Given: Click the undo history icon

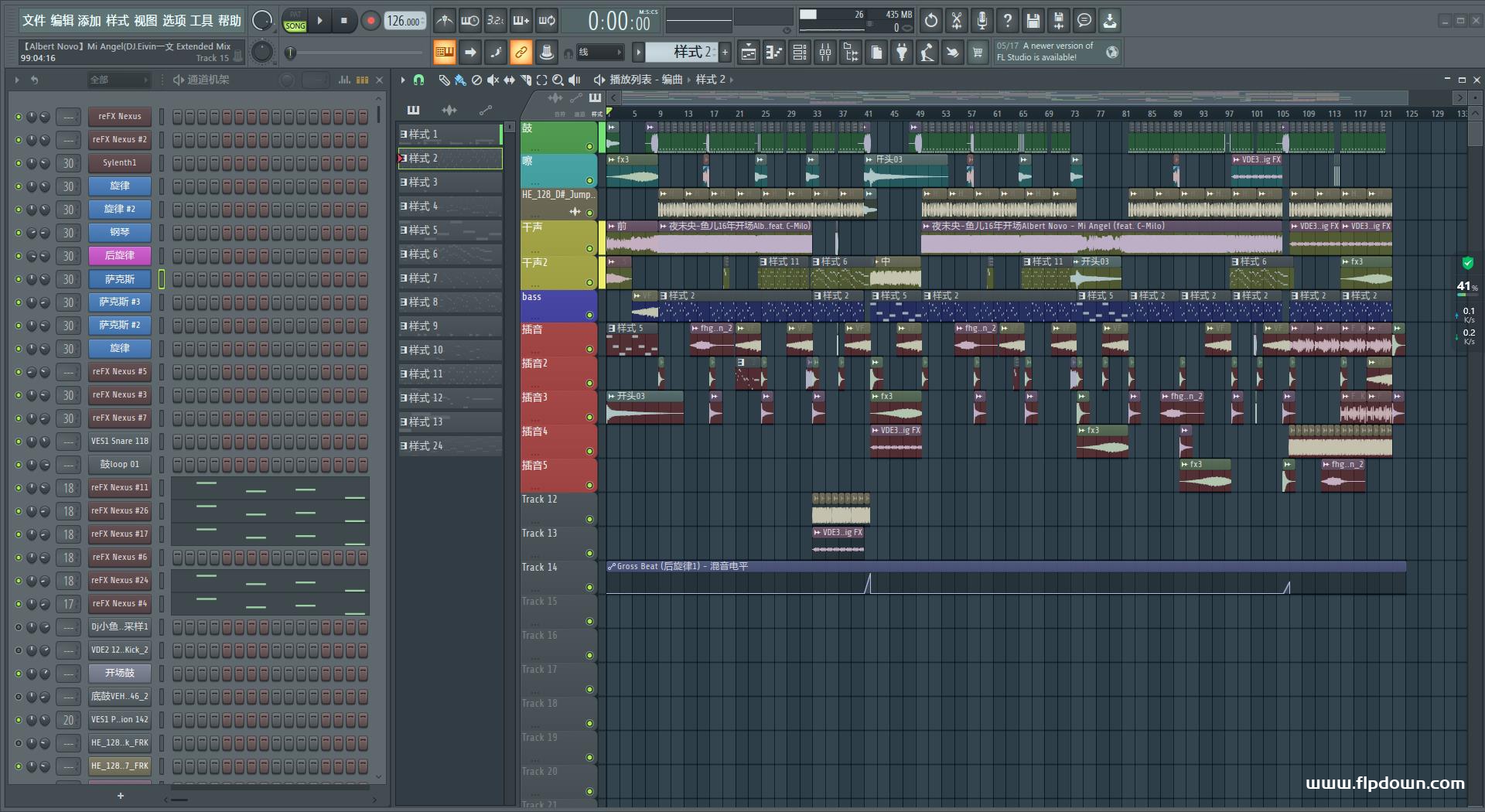Looking at the screenshot, I should [931, 21].
